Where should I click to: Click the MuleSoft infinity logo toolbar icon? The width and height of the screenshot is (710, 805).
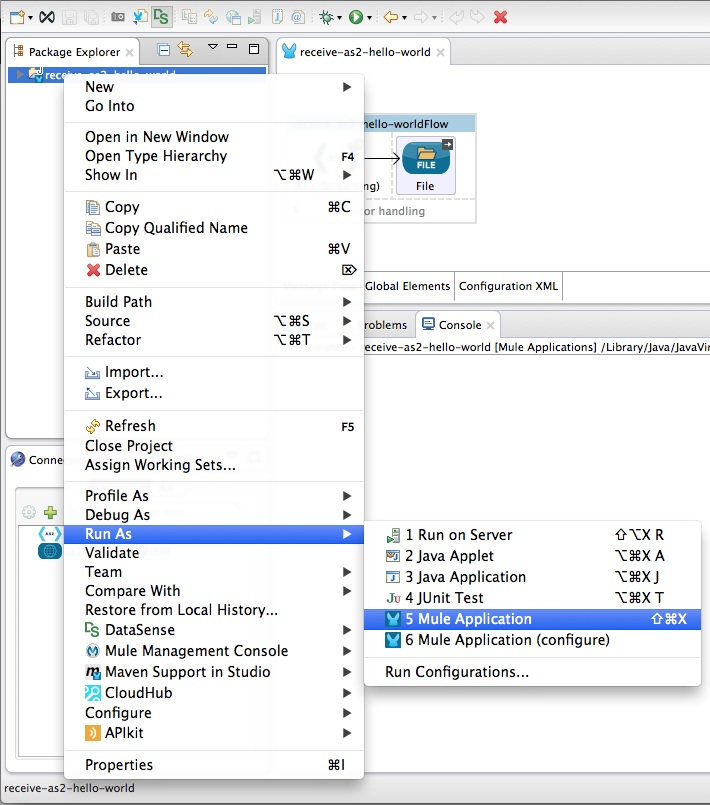47,17
